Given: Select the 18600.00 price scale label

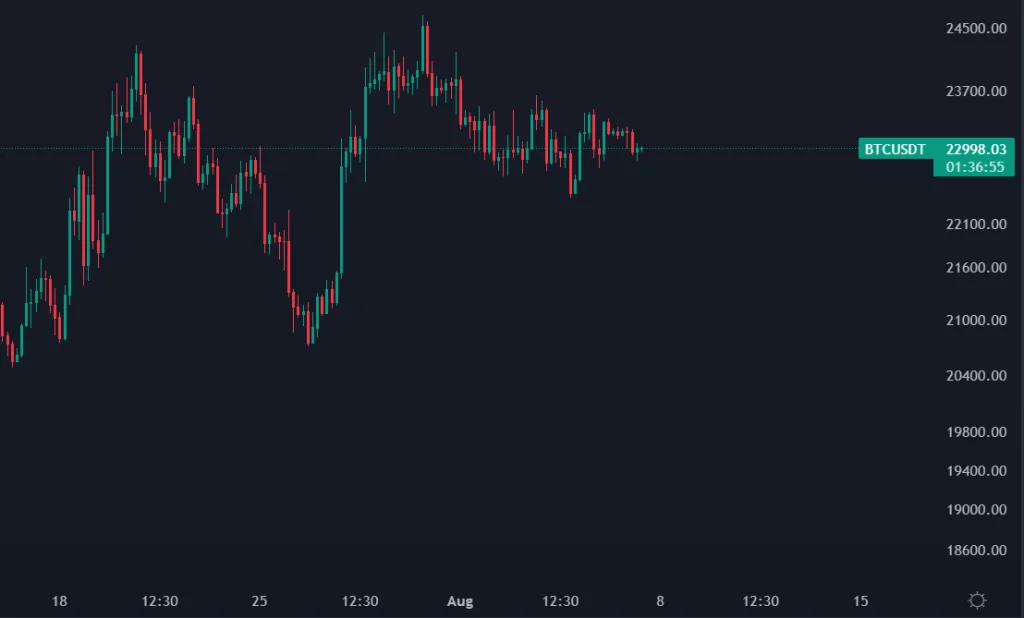Looking at the screenshot, I should [x=975, y=551].
